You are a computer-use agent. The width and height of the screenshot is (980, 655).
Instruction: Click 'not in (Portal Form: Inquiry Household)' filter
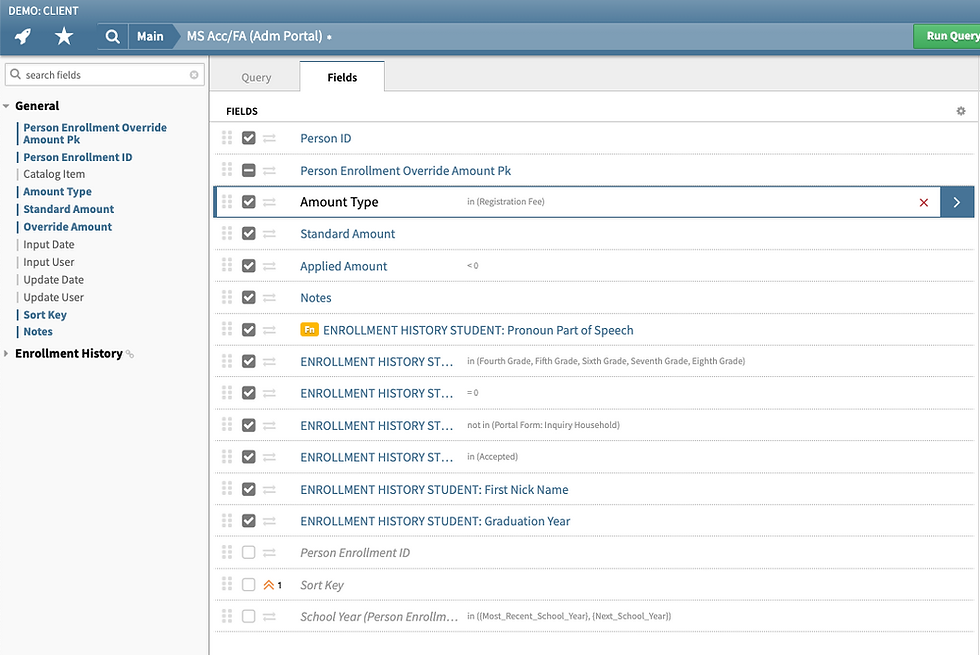pyautogui.click(x=543, y=425)
